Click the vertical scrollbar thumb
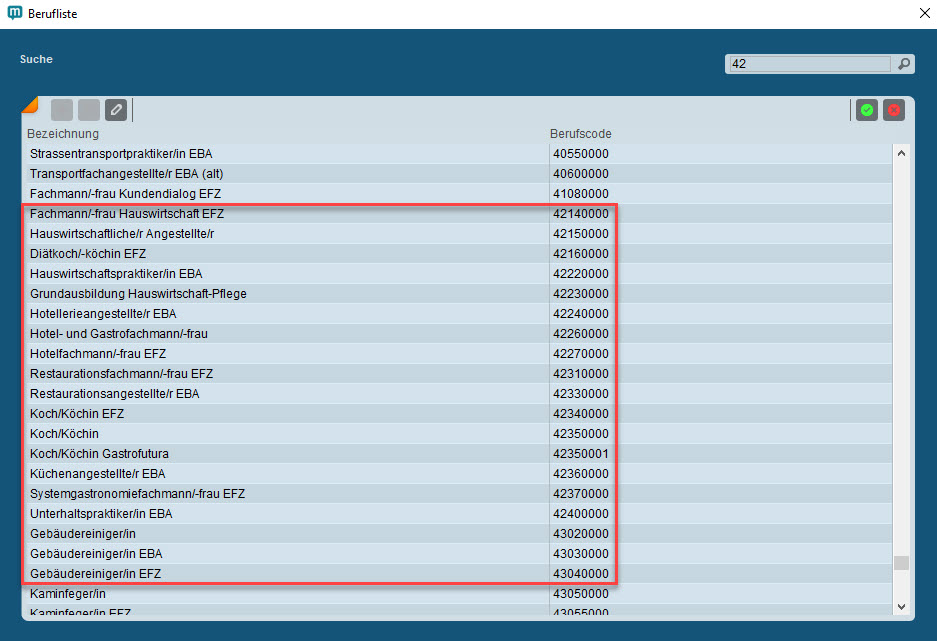Screen dimensions: 937x641 tap(901, 563)
